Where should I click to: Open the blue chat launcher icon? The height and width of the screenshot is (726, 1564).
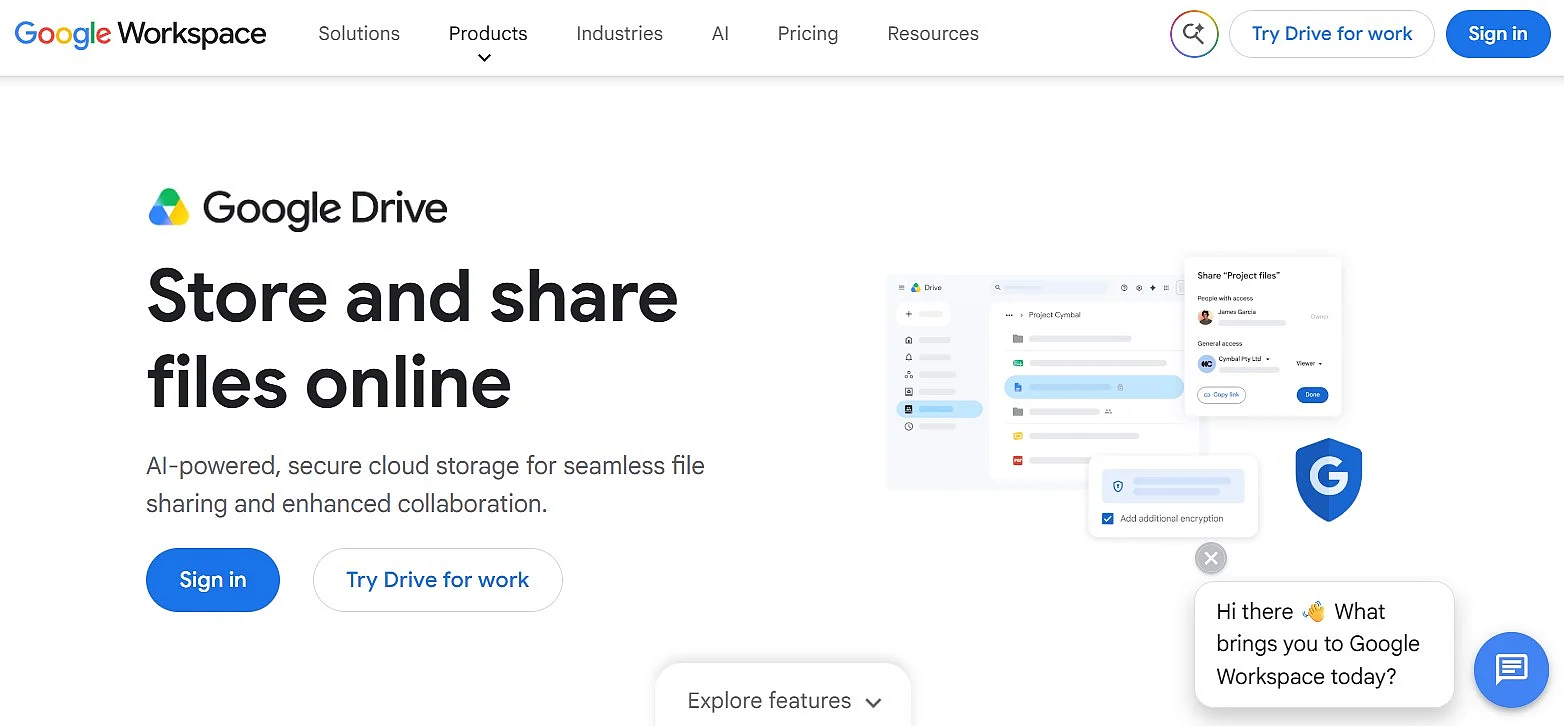pos(1510,669)
